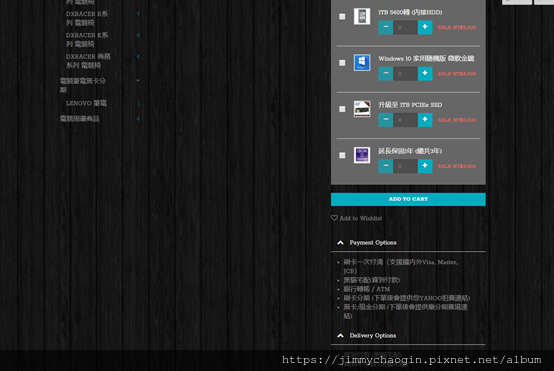Image resolution: width=554 pixels, height=371 pixels.
Task: Click the quantity field for 延長保固 warranty
Action: (x=405, y=166)
